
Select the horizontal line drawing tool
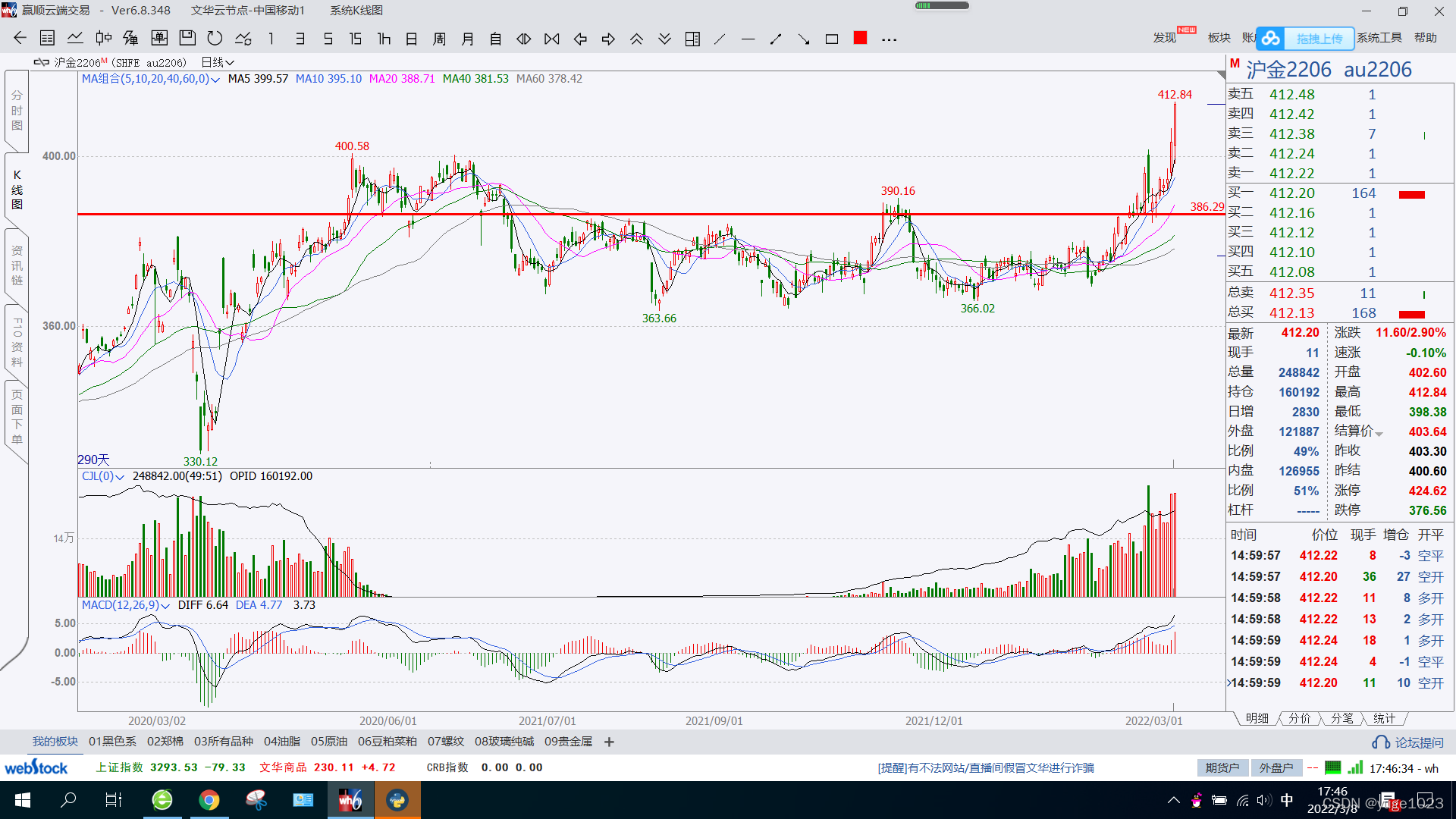748,39
